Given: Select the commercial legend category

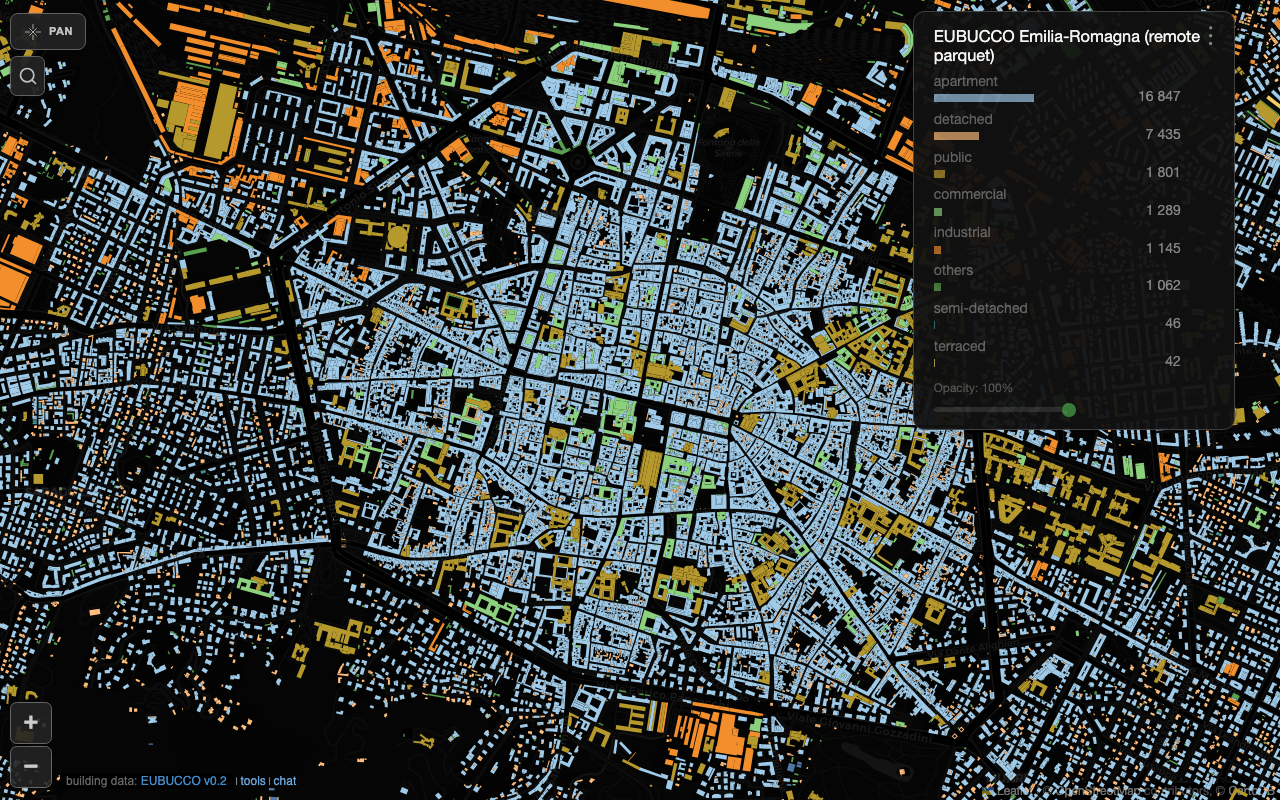Looking at the screenshot, I should click(970, 194).
